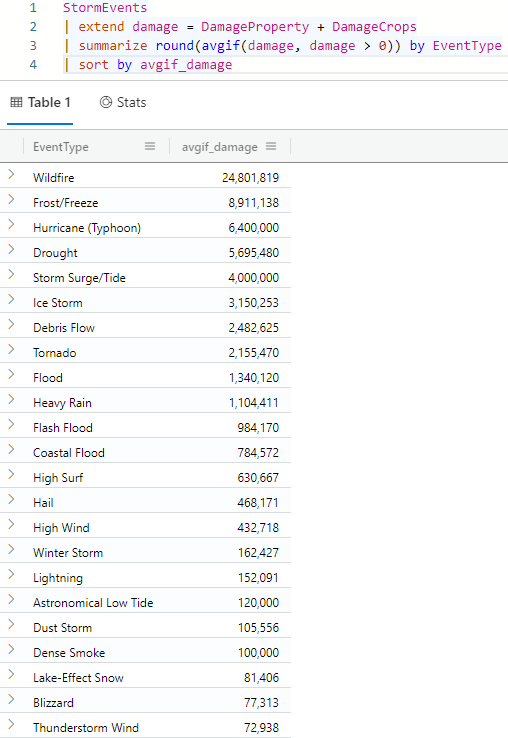The height and width of the screenshot is (738, 508).
Task: Sort by the avgif_damage column header
Action: [x=220, y=147]
